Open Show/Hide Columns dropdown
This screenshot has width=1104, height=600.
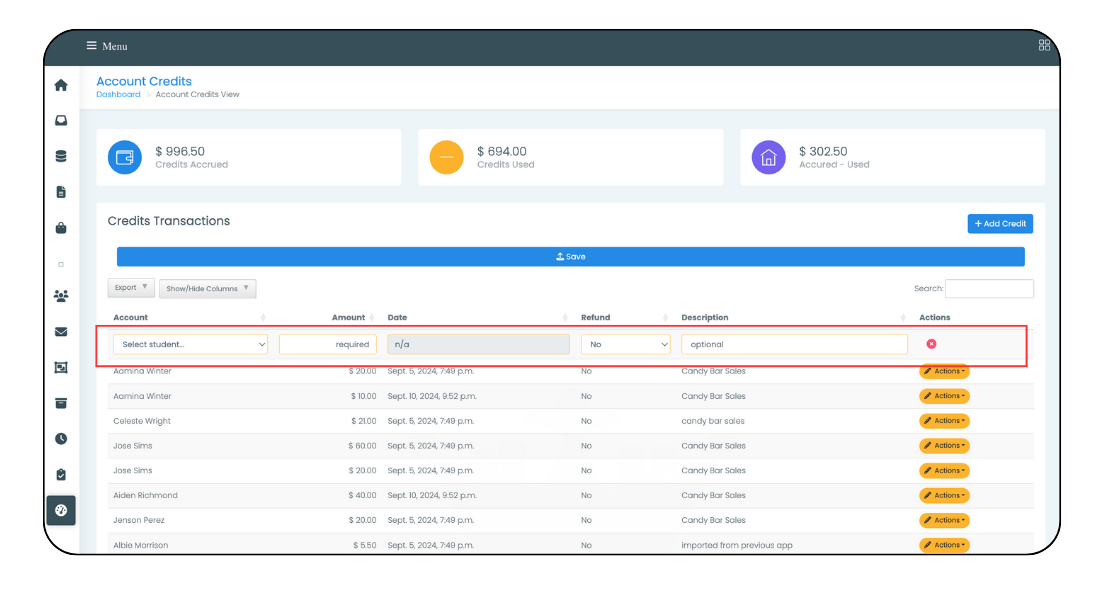click(x=208, y=288)
